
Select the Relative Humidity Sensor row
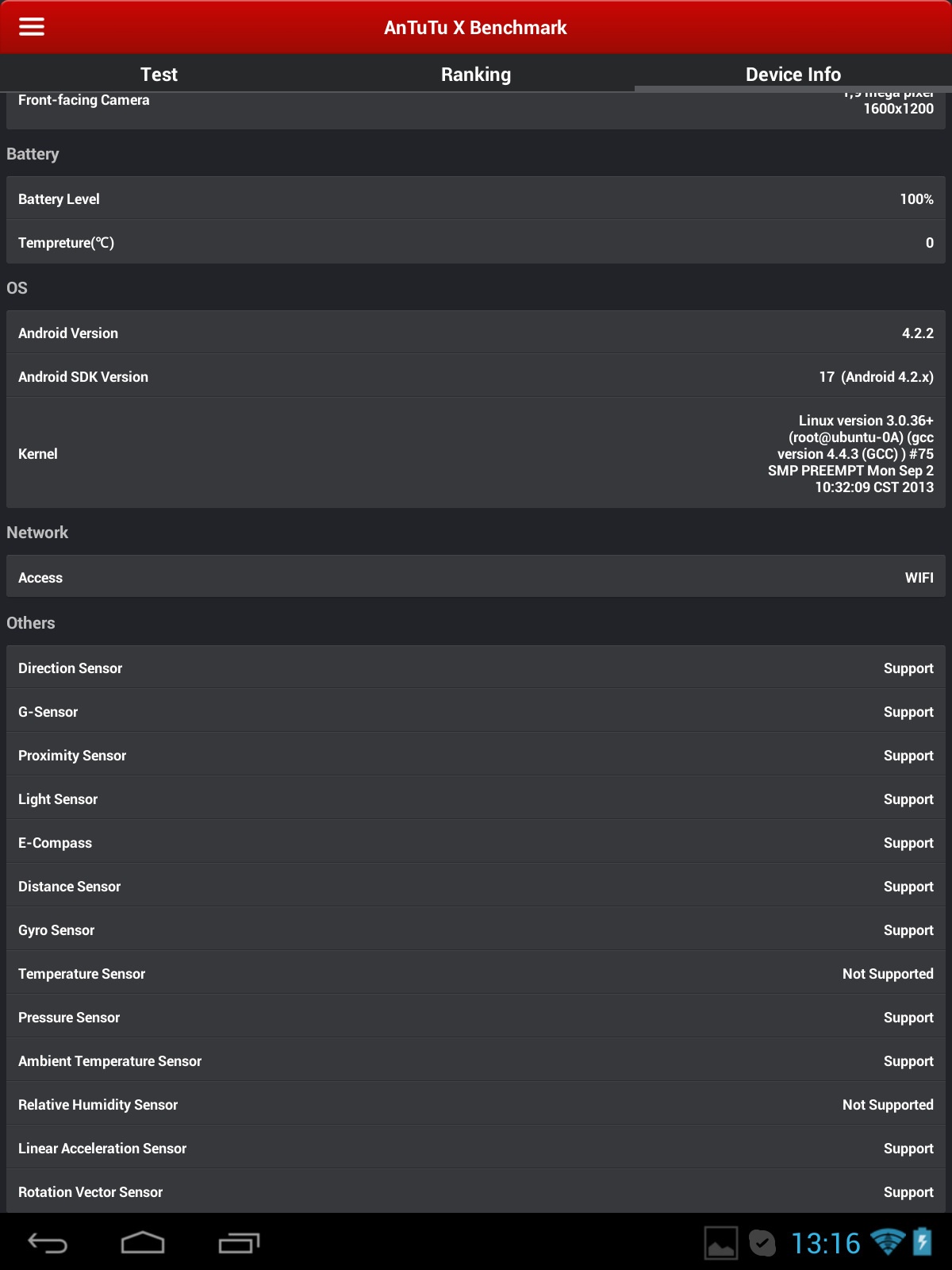(x=476, y=1105)
